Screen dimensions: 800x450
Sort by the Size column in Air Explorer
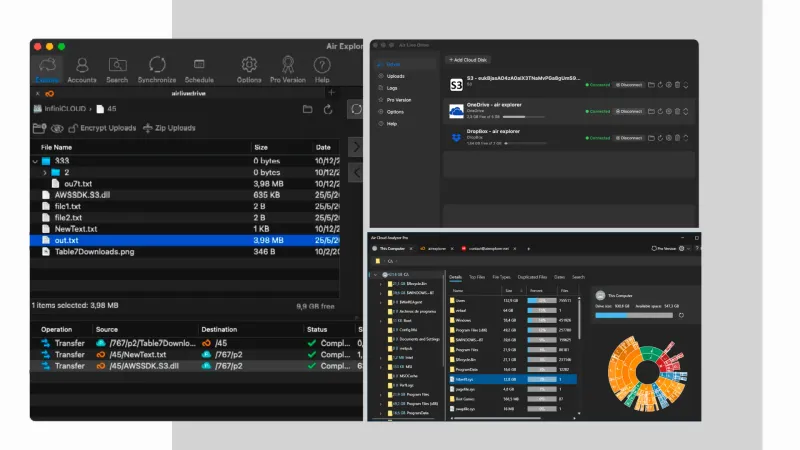coord(261,147)
